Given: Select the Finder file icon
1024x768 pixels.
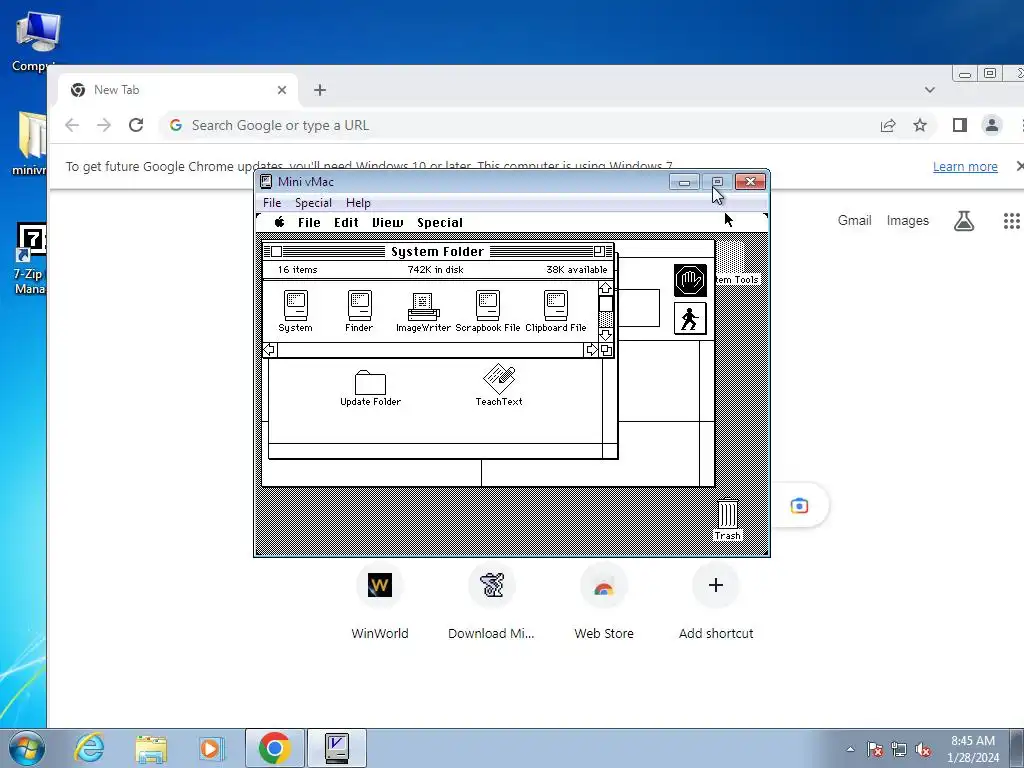Looking at the screenshot, I should (x=359, y=305).
